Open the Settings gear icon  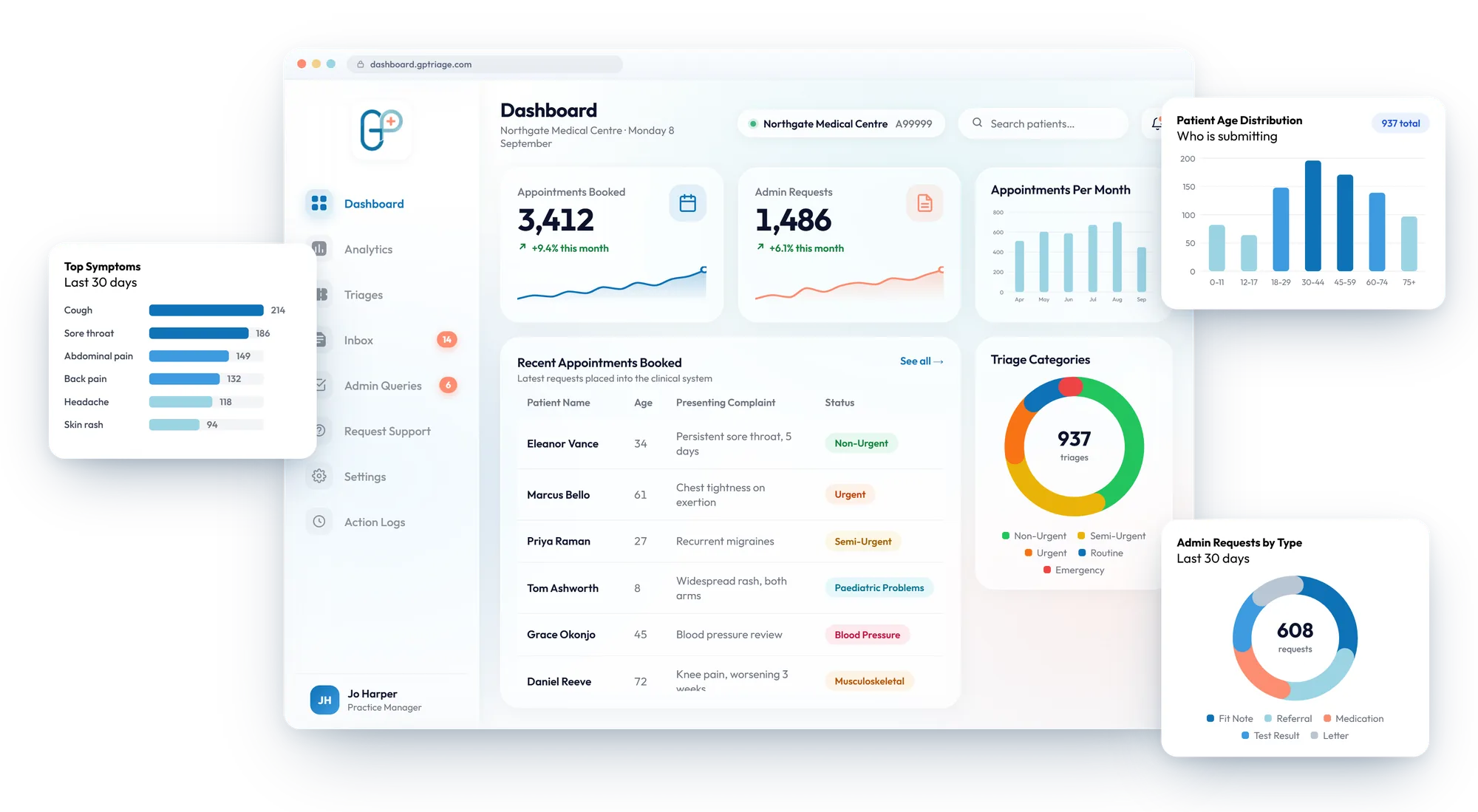(319, 476)
